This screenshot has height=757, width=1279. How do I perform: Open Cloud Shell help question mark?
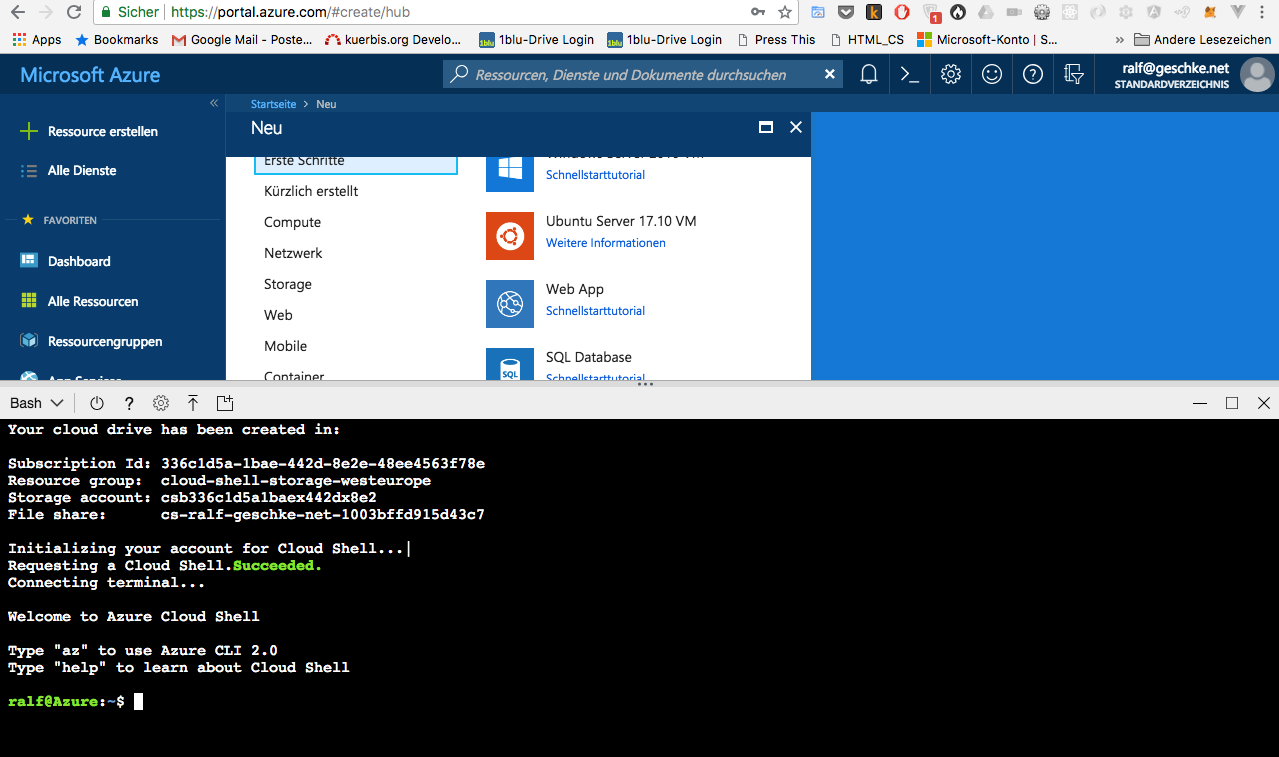tap(129, 403)
